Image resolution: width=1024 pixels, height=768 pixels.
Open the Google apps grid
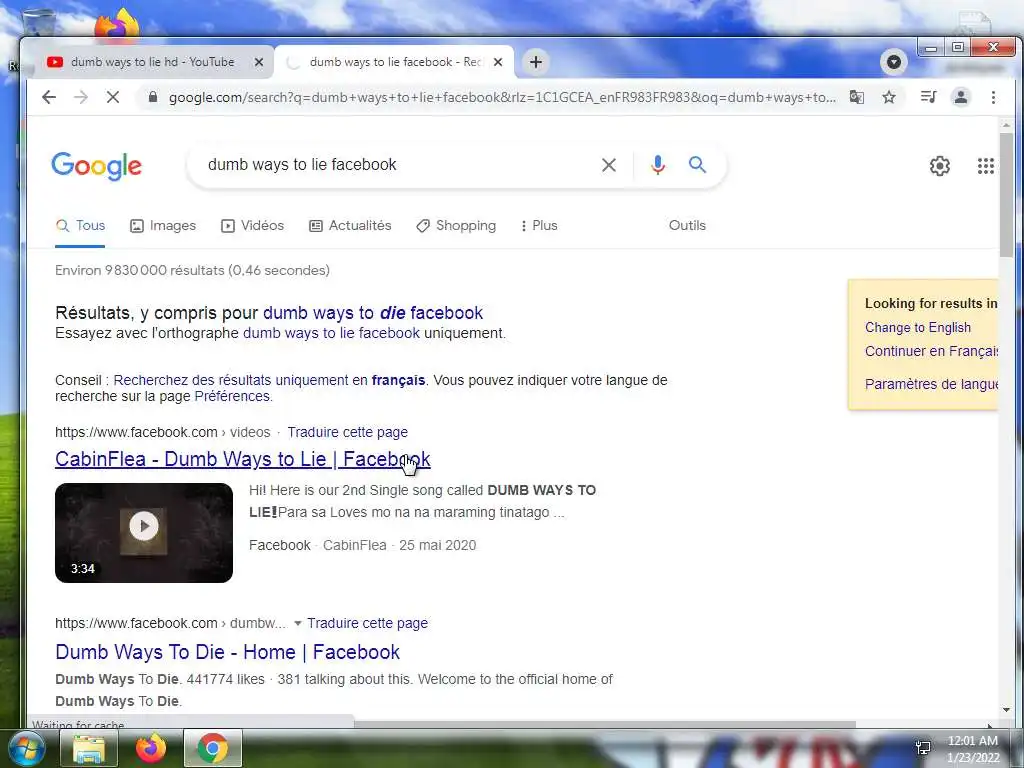coord(985,166)
